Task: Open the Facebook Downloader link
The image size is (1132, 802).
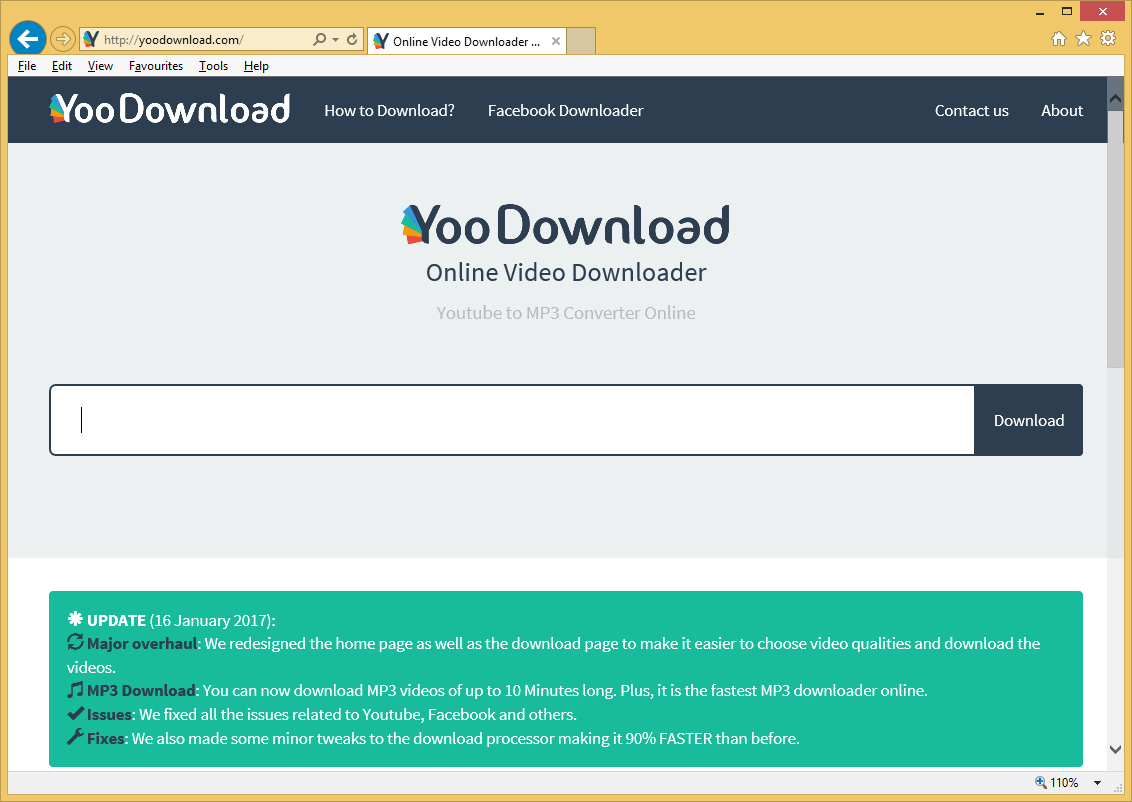Action: tap(565, 111)
